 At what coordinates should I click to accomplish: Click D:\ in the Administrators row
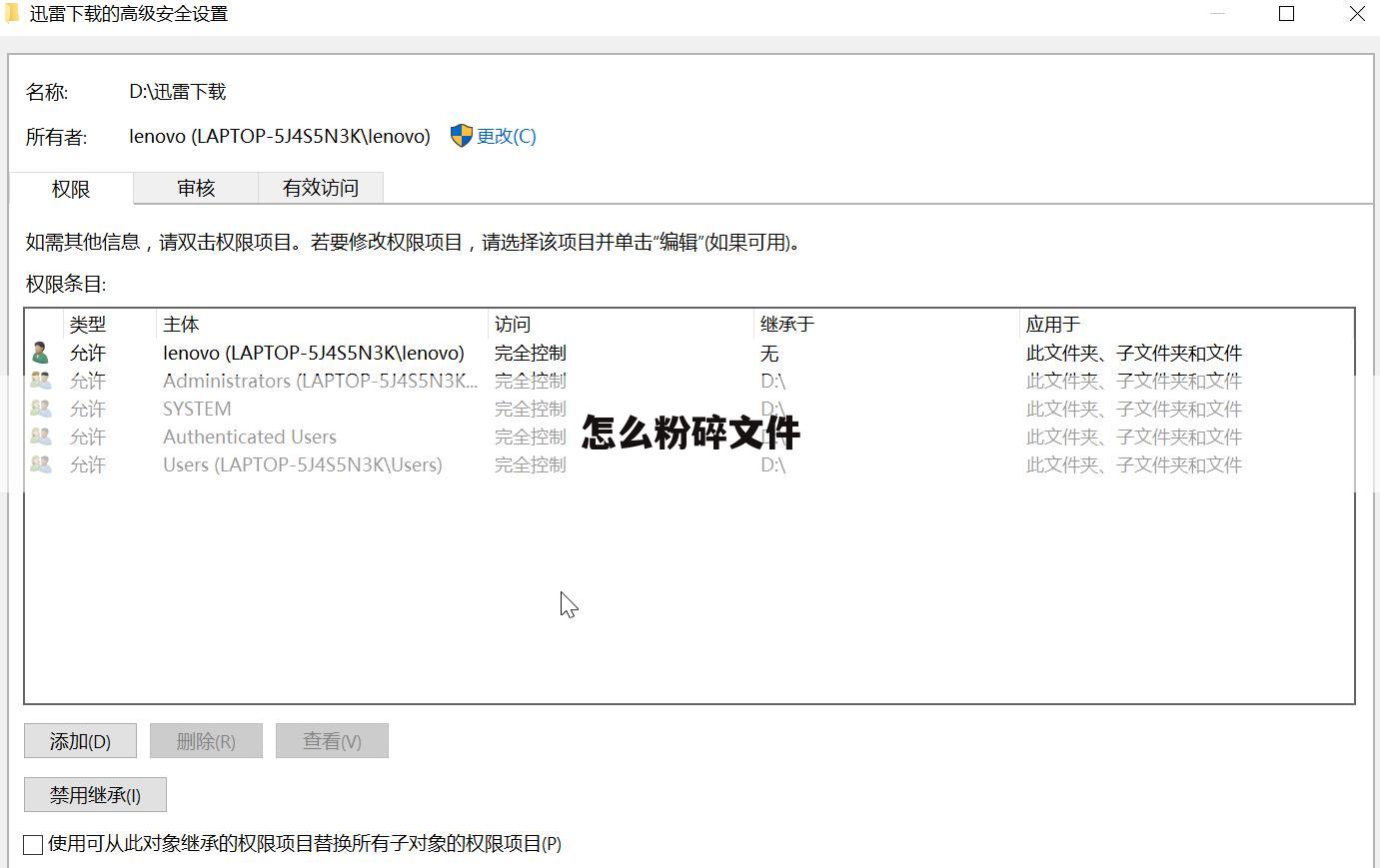click(x=773, y=381)
